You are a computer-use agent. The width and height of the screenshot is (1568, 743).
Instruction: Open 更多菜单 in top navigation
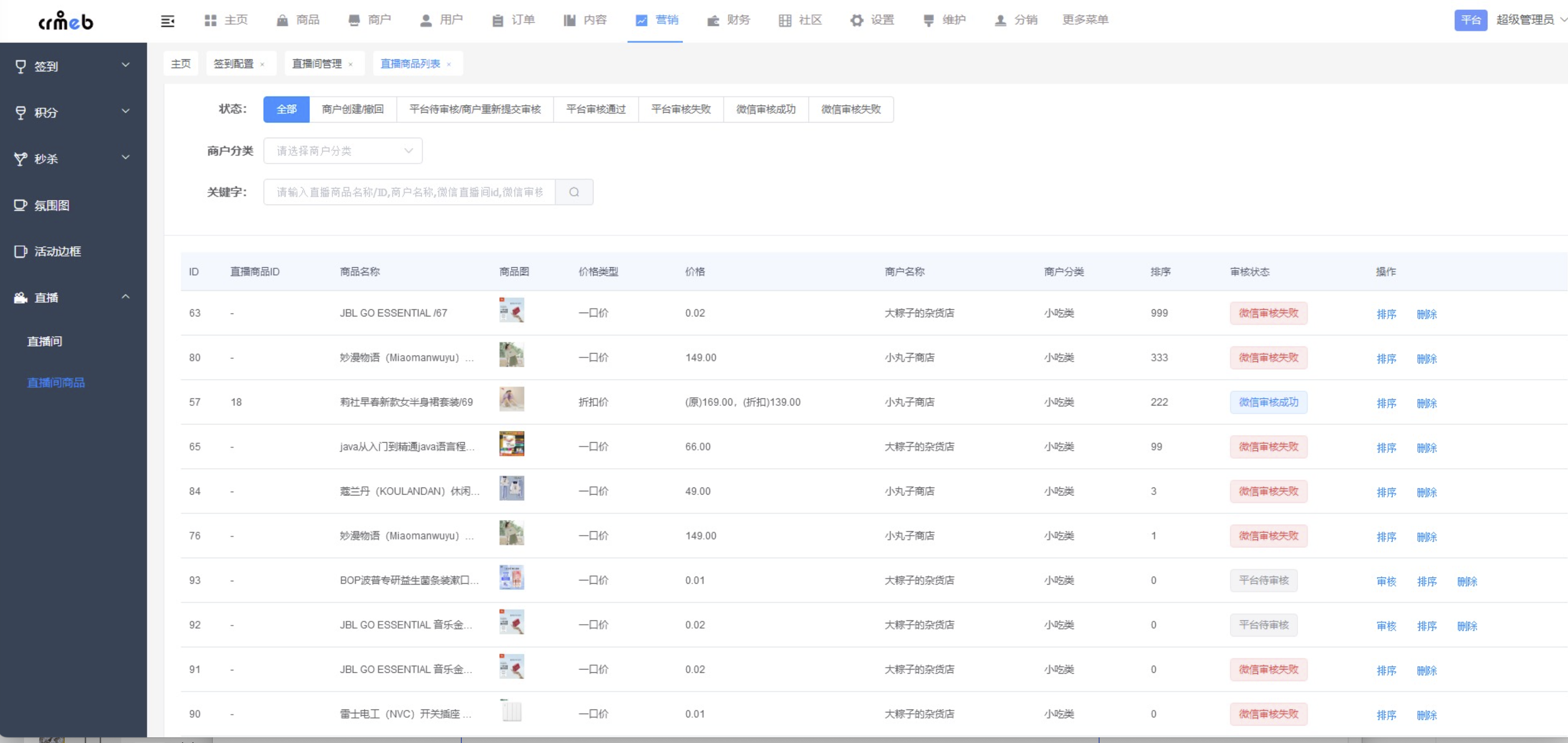(1085, 20)
